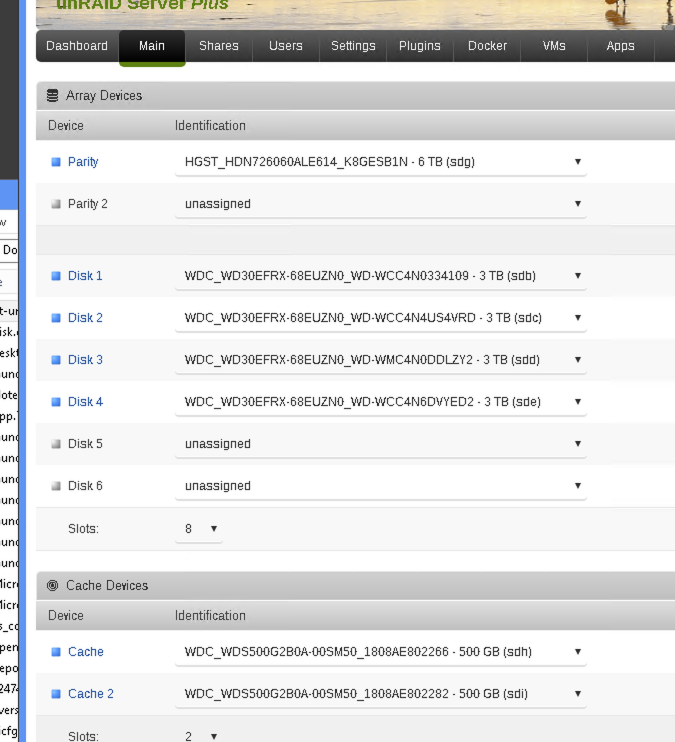Open the Disk 3 device dropdown

click(x=381, y=360)
